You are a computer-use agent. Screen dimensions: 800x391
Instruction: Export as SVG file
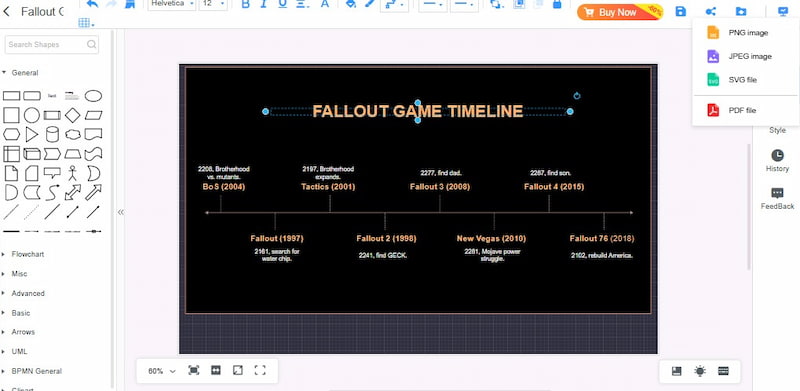click(745, 80)
